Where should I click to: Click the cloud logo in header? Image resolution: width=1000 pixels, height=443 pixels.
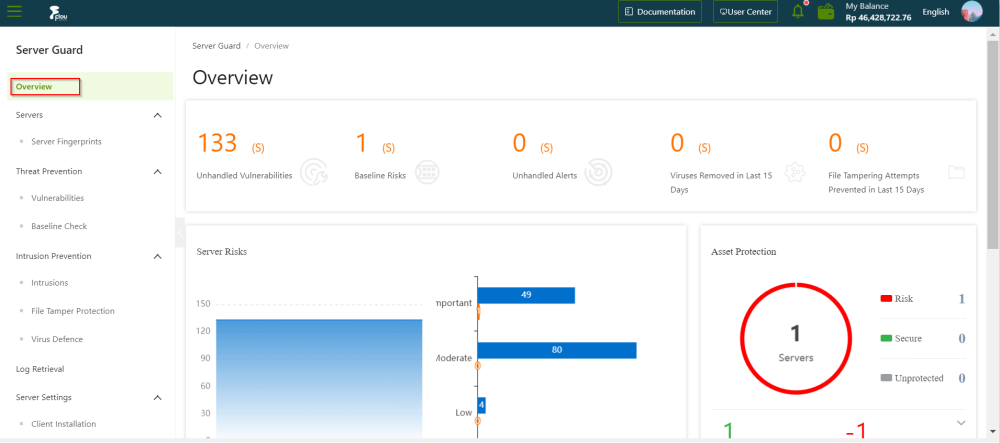(58, 13)
